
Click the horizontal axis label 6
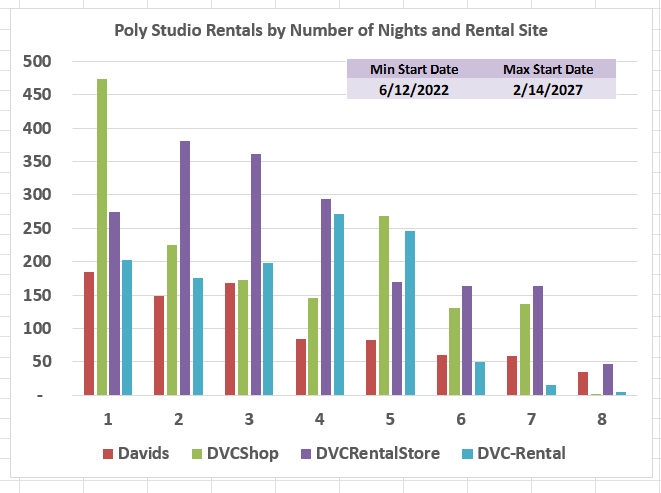coord(461,419)
